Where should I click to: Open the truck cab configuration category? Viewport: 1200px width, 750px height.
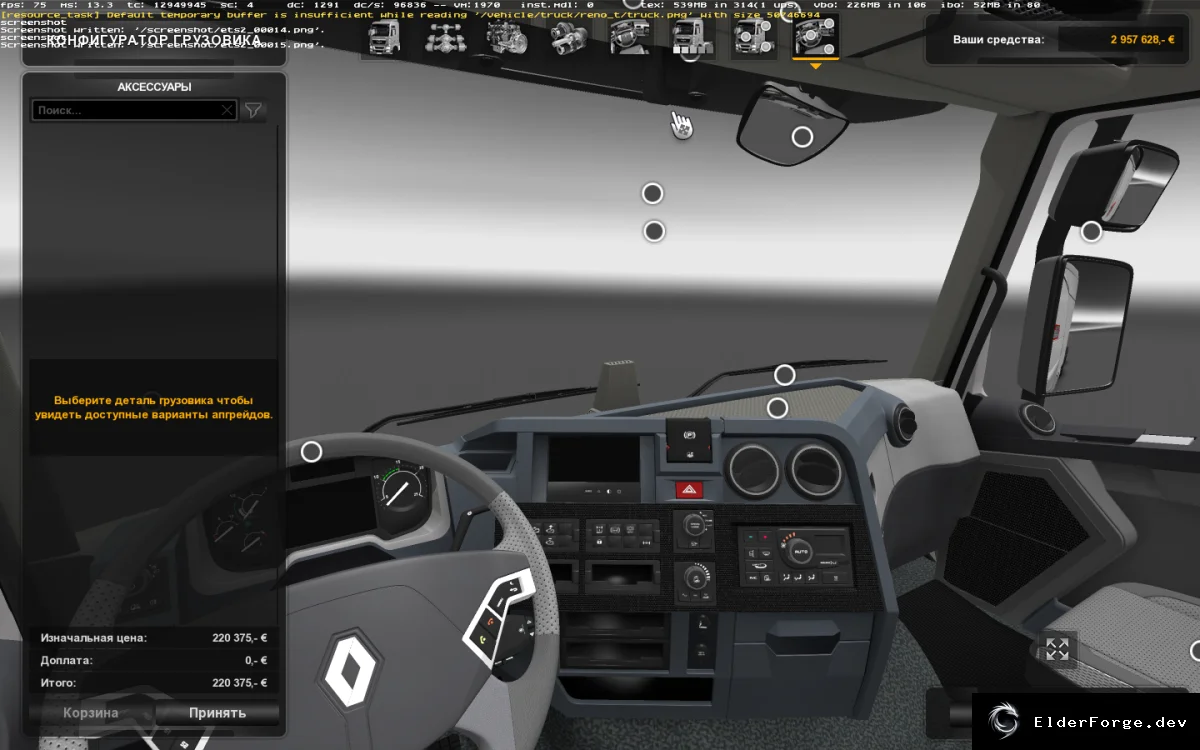384,37
